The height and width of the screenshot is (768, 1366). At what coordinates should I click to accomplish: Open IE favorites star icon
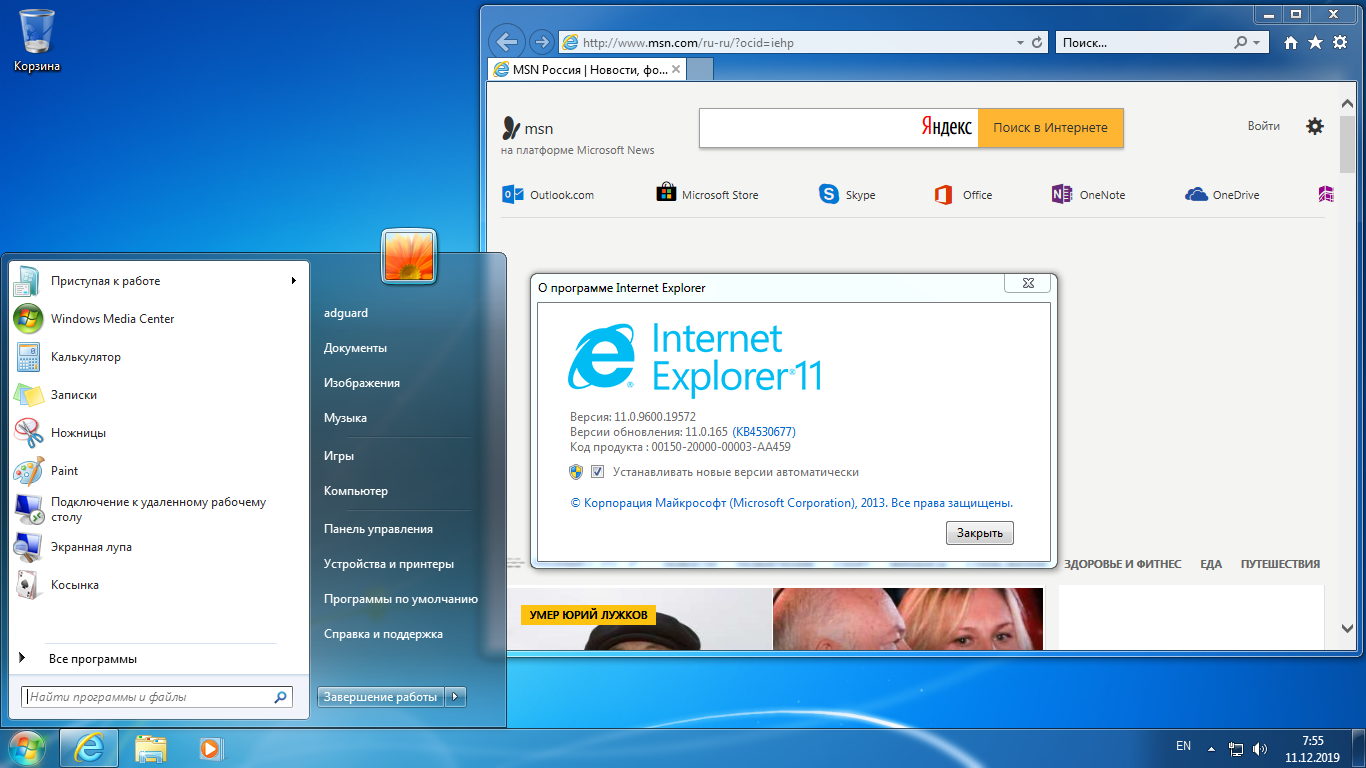[1315, 43]
